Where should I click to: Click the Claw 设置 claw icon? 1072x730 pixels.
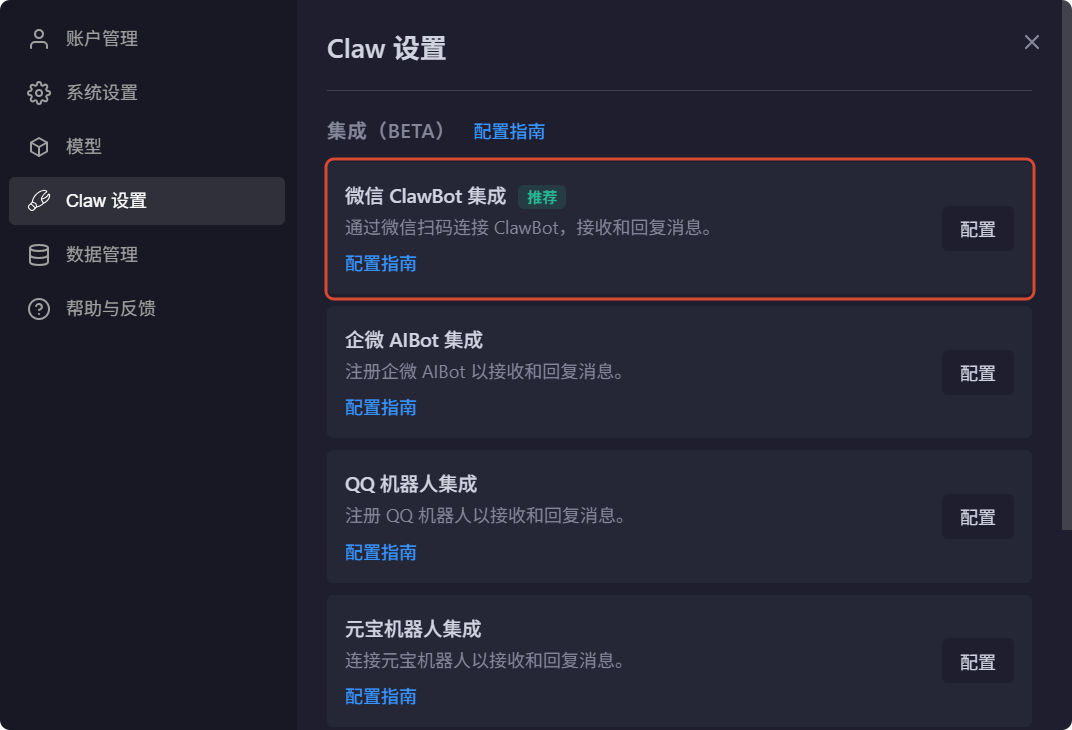pos(39,200)
